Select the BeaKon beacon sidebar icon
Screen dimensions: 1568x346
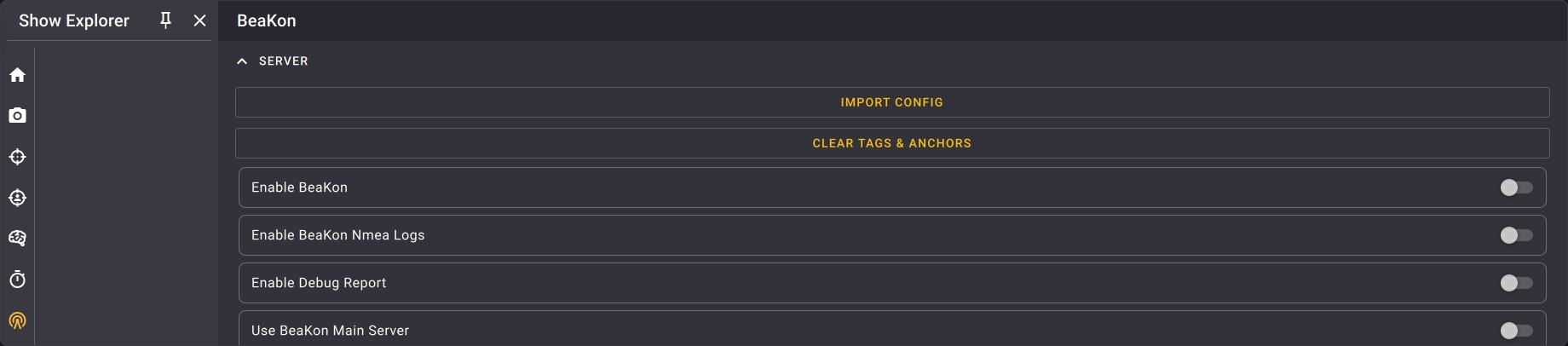[17, 320]
